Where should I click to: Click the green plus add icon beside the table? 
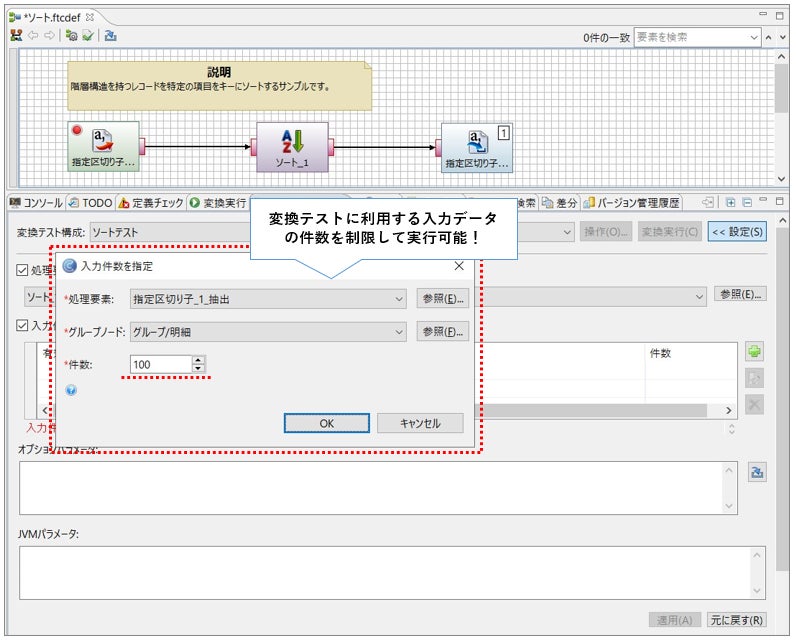(x=754, y=351)
